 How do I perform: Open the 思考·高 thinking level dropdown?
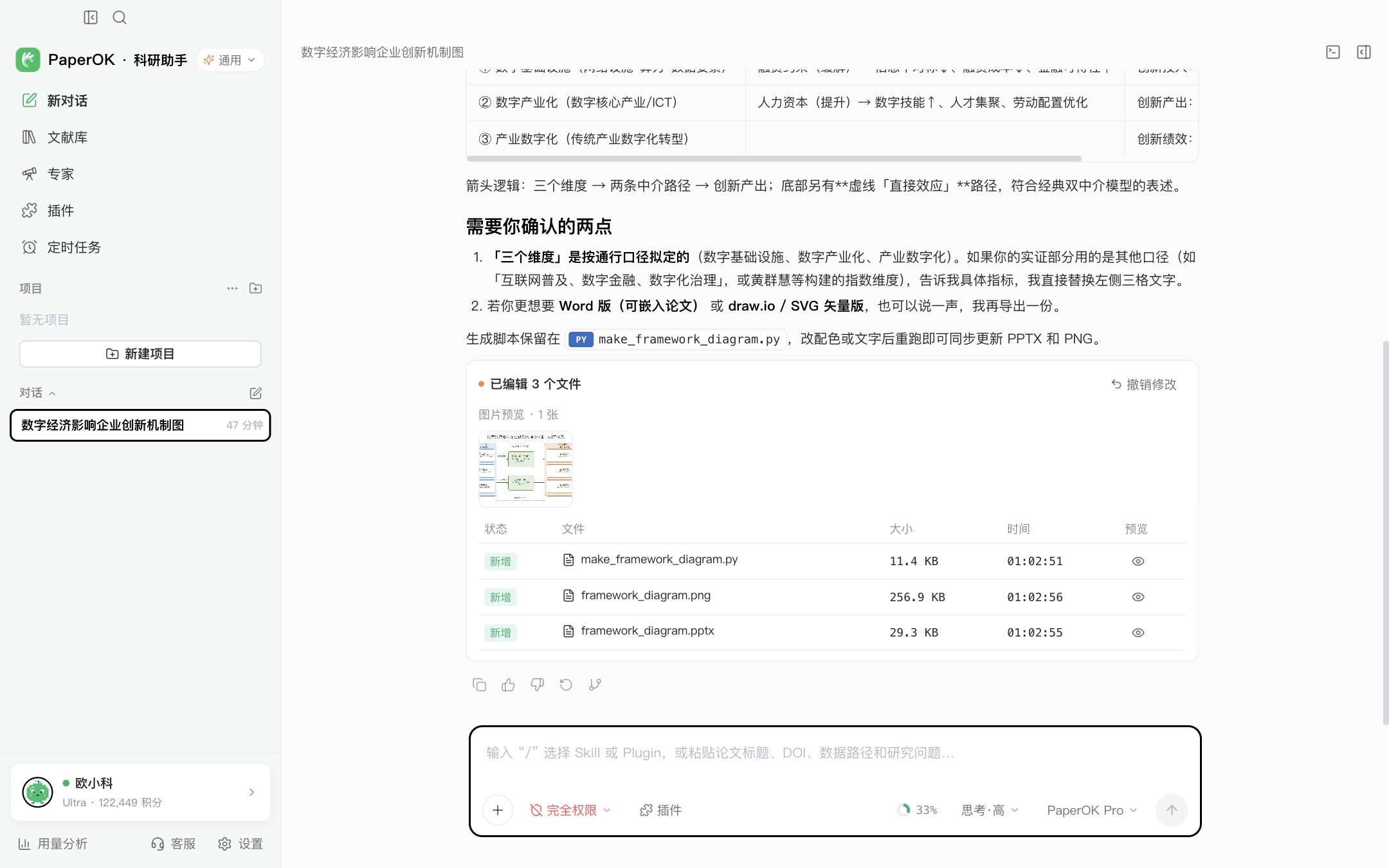[x=990, y=810]
